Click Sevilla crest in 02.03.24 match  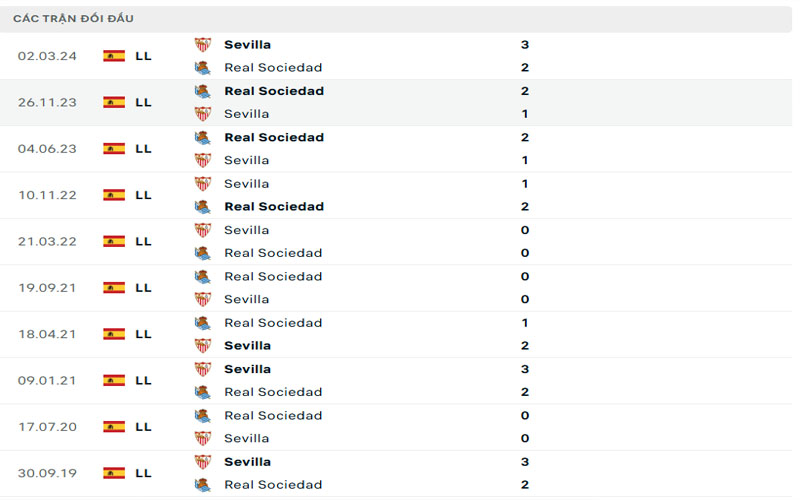click(x=203, y=45)
